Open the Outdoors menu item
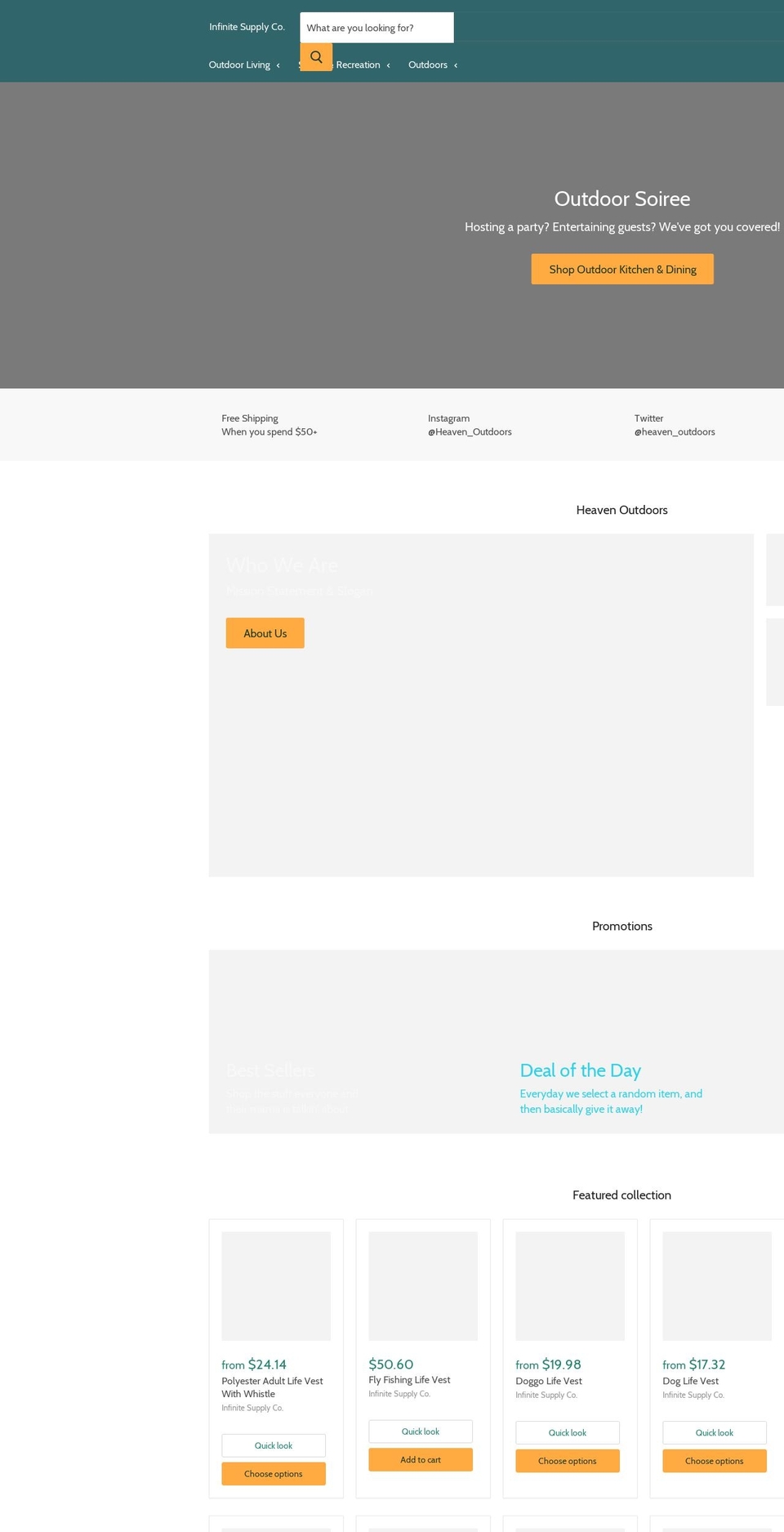The width and height of the screenshot is (784, 1532). (x=428, y=65)
